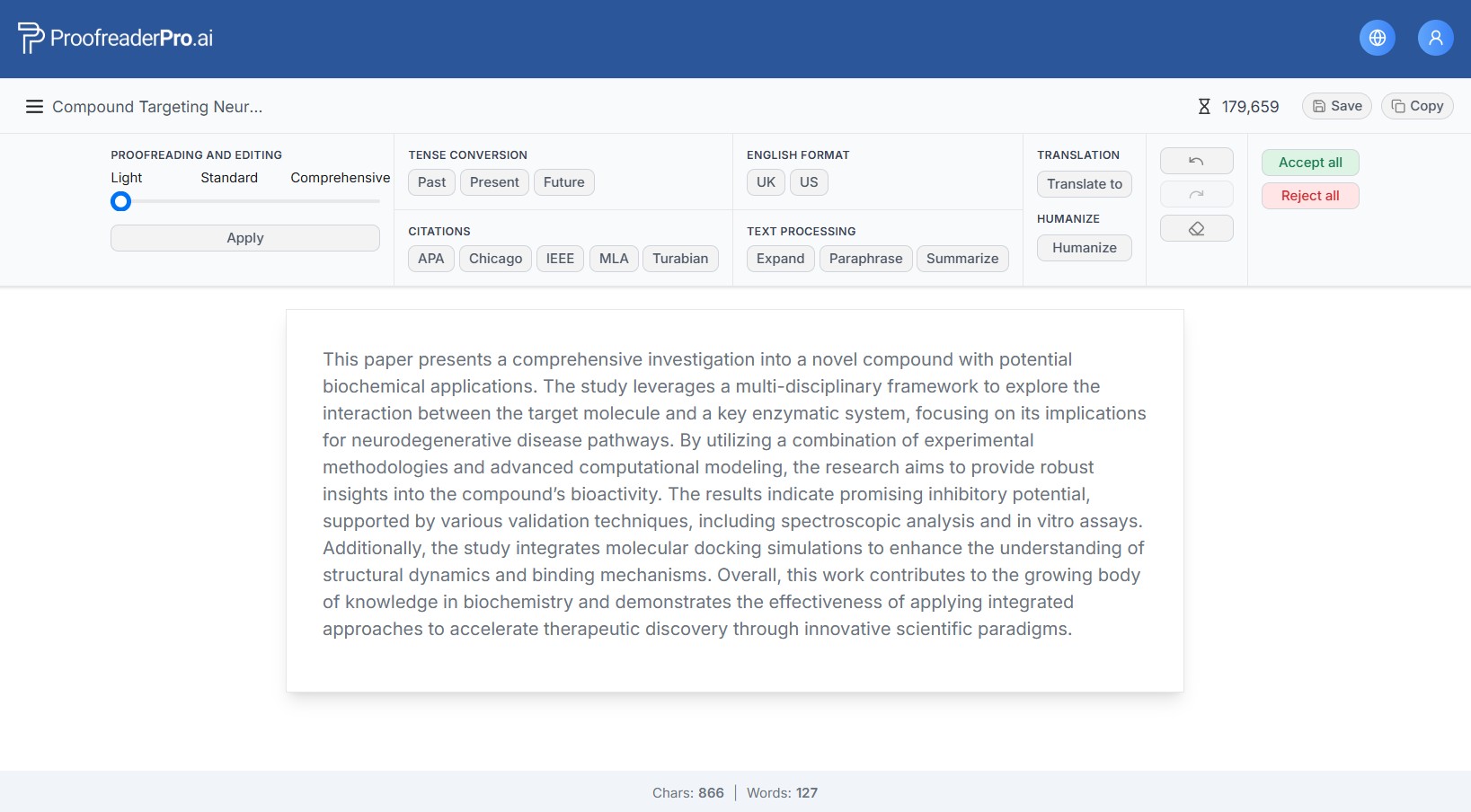This screenshot has width=1471, height=812.
Task: Click the Apply button
Action: click(244, 238)
